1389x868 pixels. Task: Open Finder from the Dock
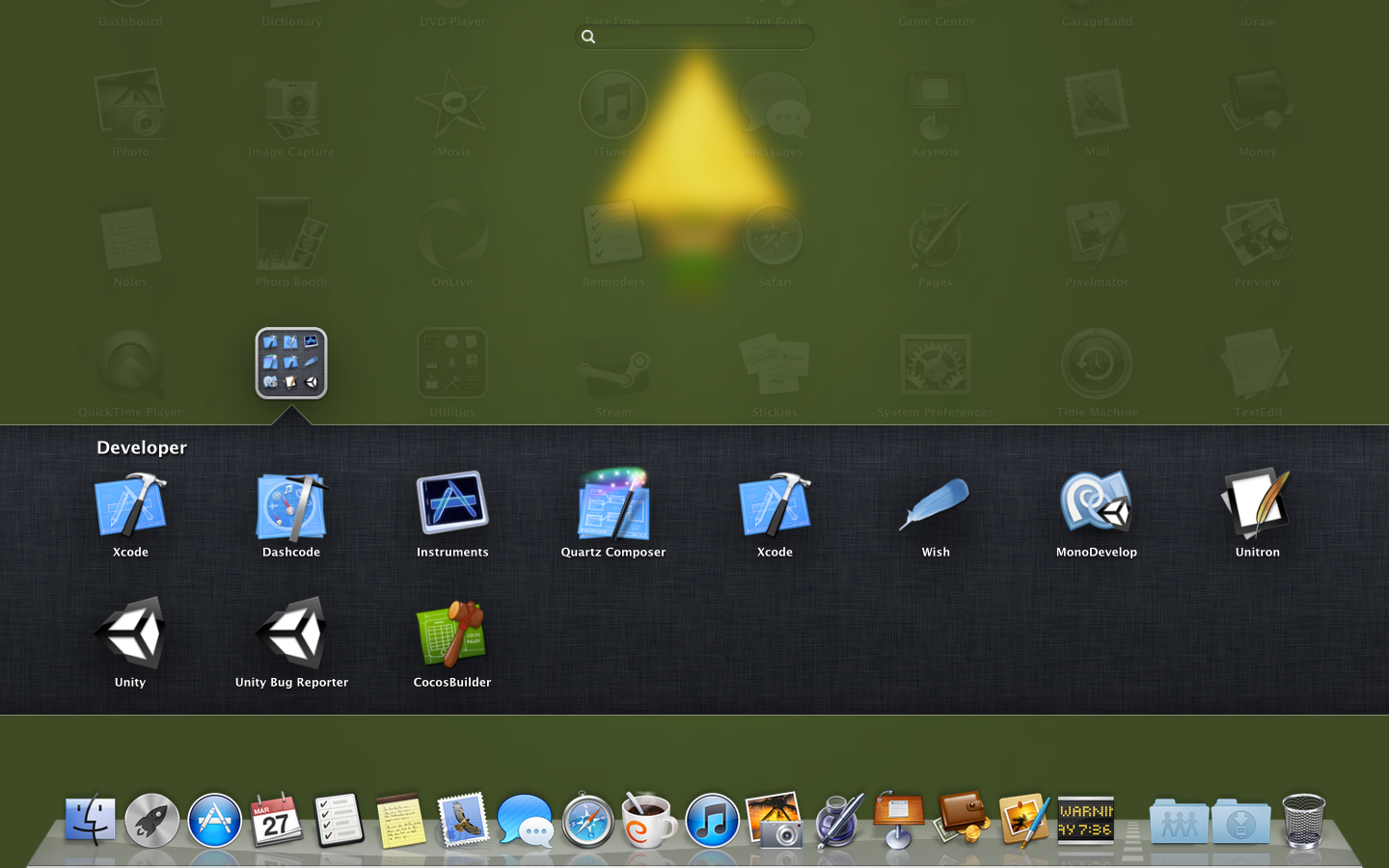pyautogui.click(x=90, y=820)
